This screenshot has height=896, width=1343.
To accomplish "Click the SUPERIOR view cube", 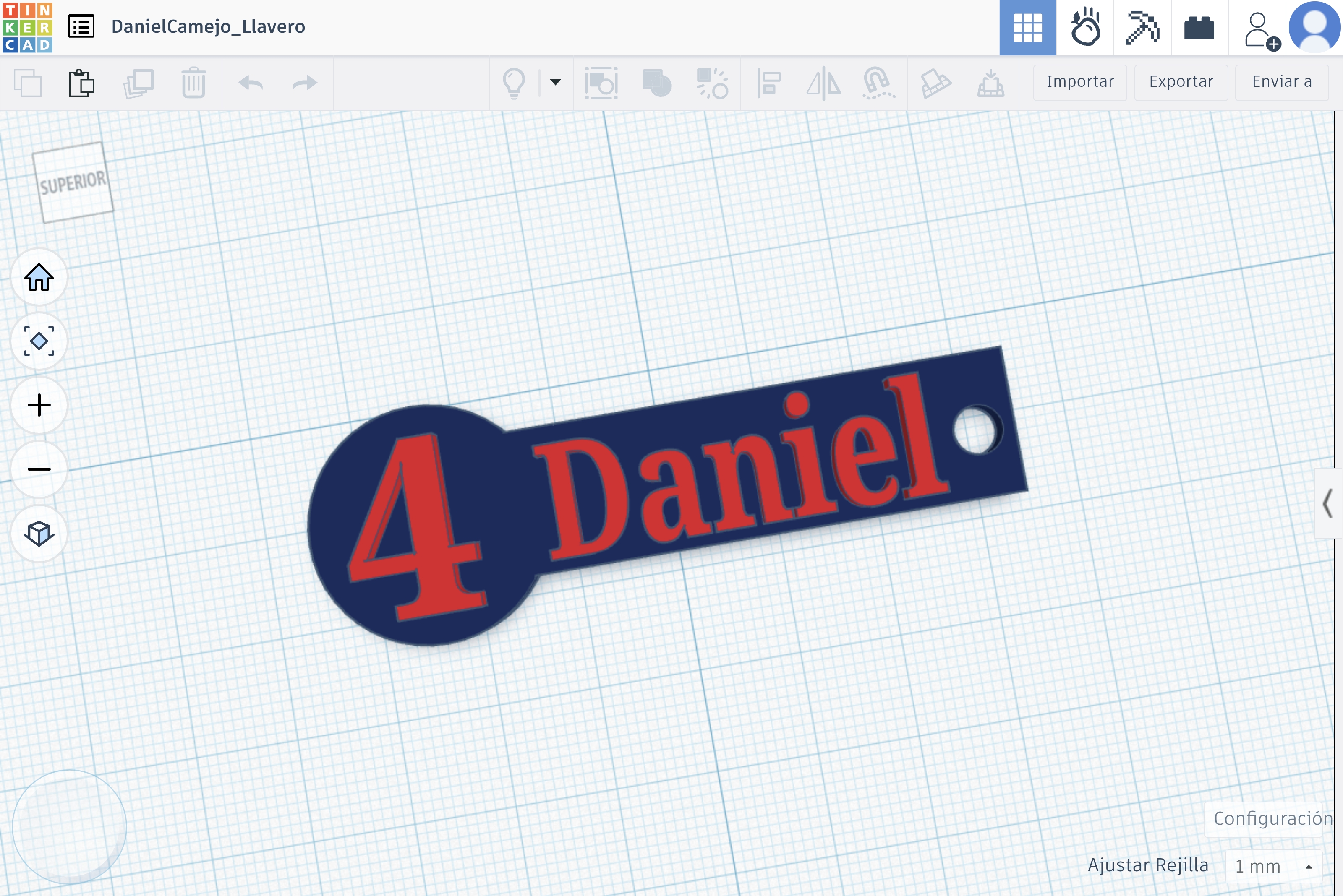I will coord(73,182).
